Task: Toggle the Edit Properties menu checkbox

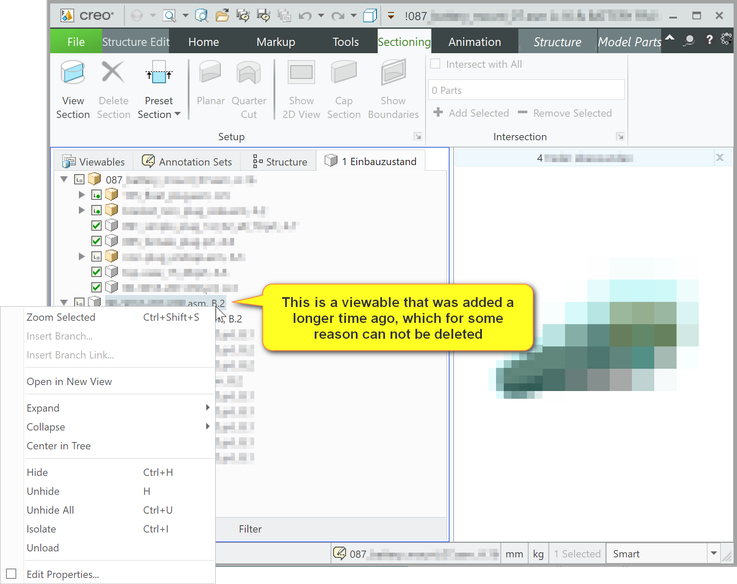Action: tap(11, 574)
